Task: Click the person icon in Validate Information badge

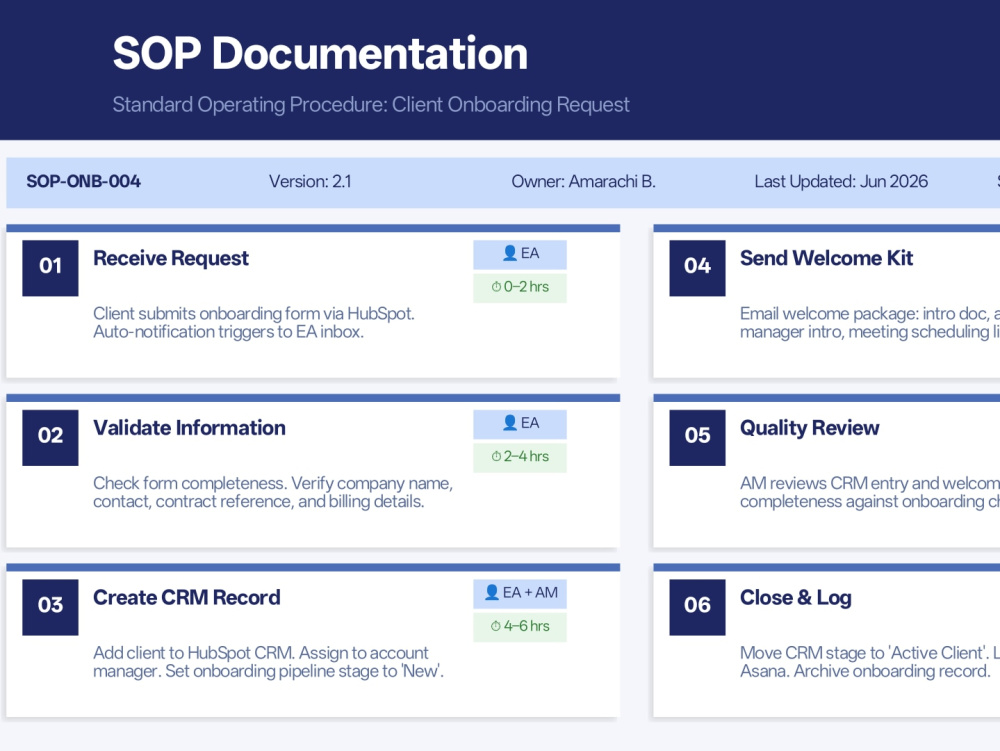Action: [510, 423]
